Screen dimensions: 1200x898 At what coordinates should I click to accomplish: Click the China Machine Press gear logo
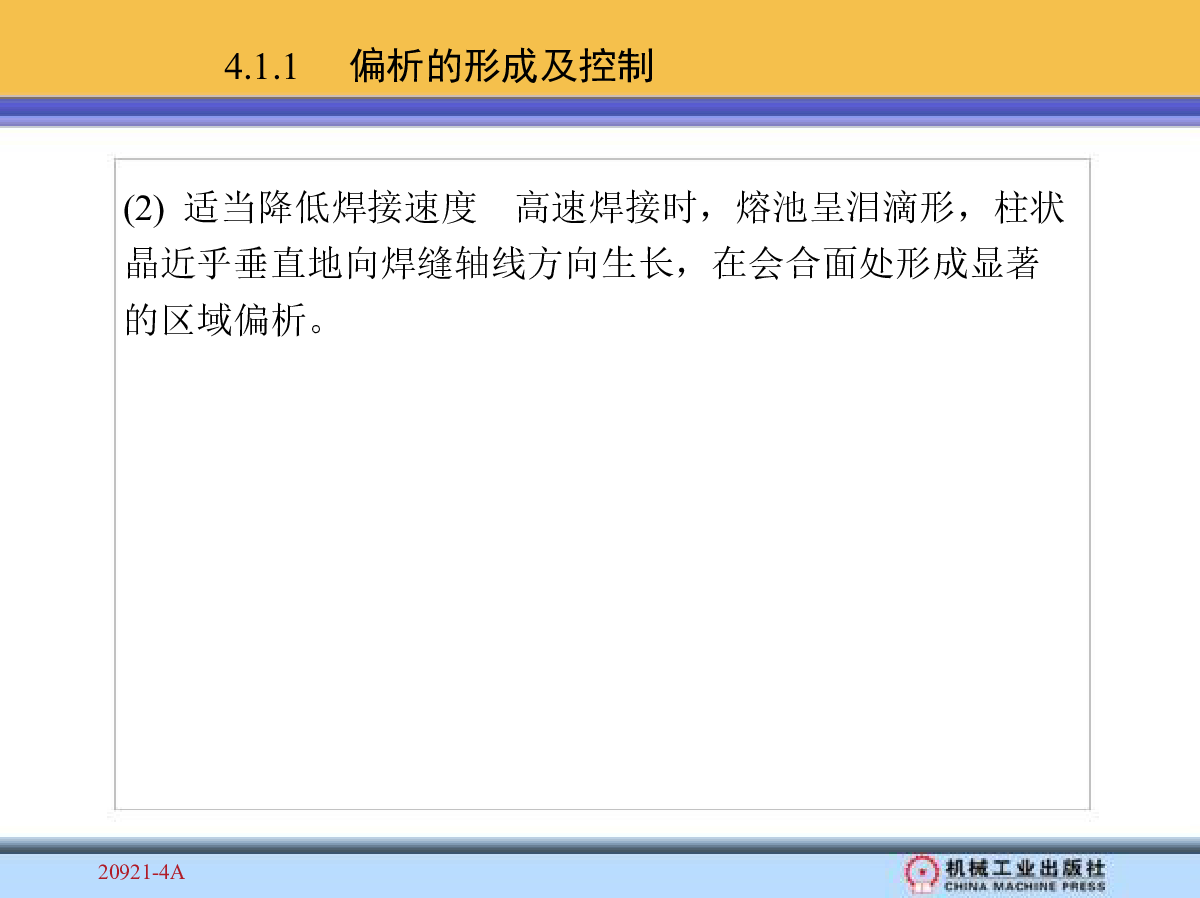921,872
